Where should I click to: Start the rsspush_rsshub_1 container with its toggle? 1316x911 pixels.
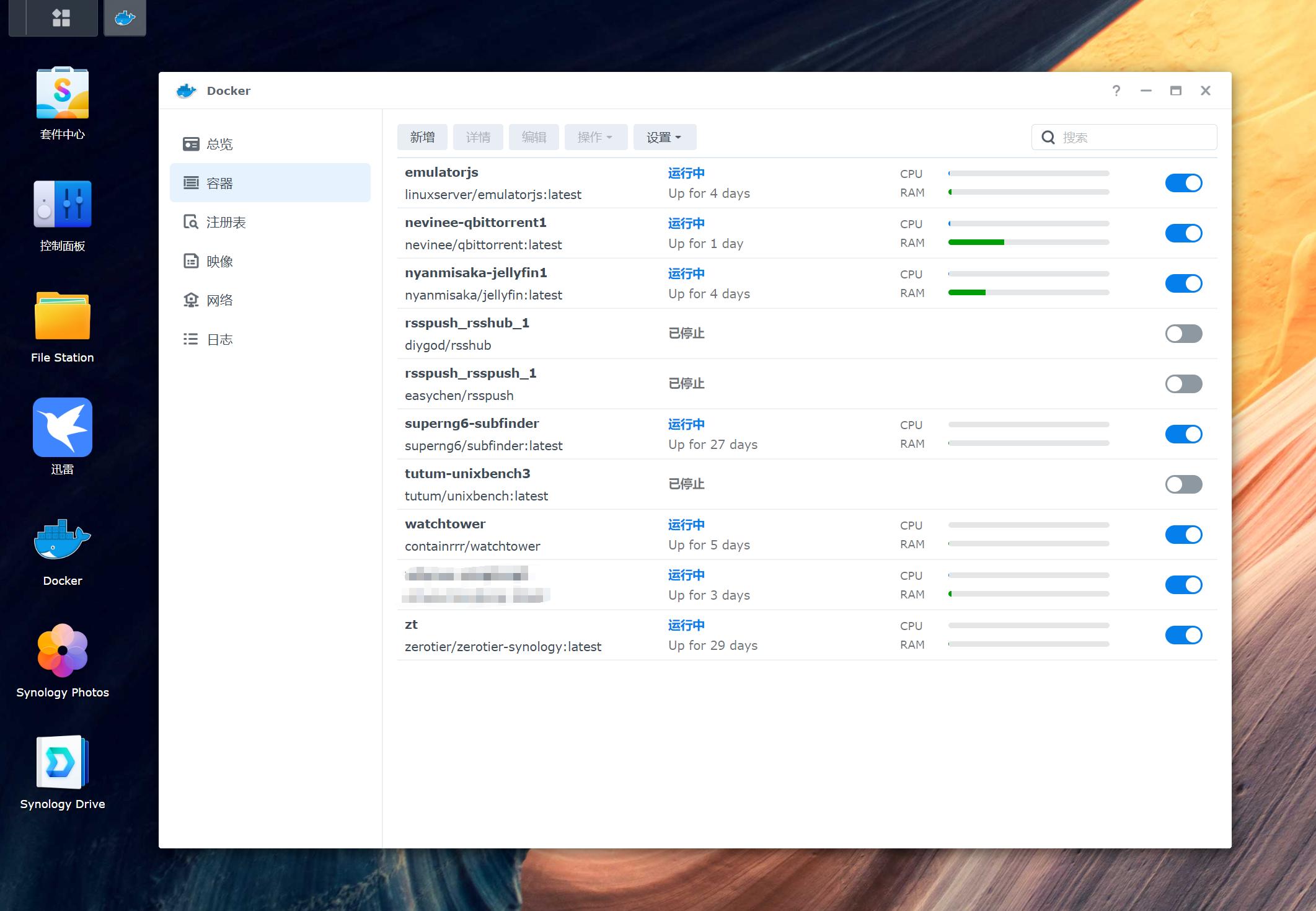1183,334
